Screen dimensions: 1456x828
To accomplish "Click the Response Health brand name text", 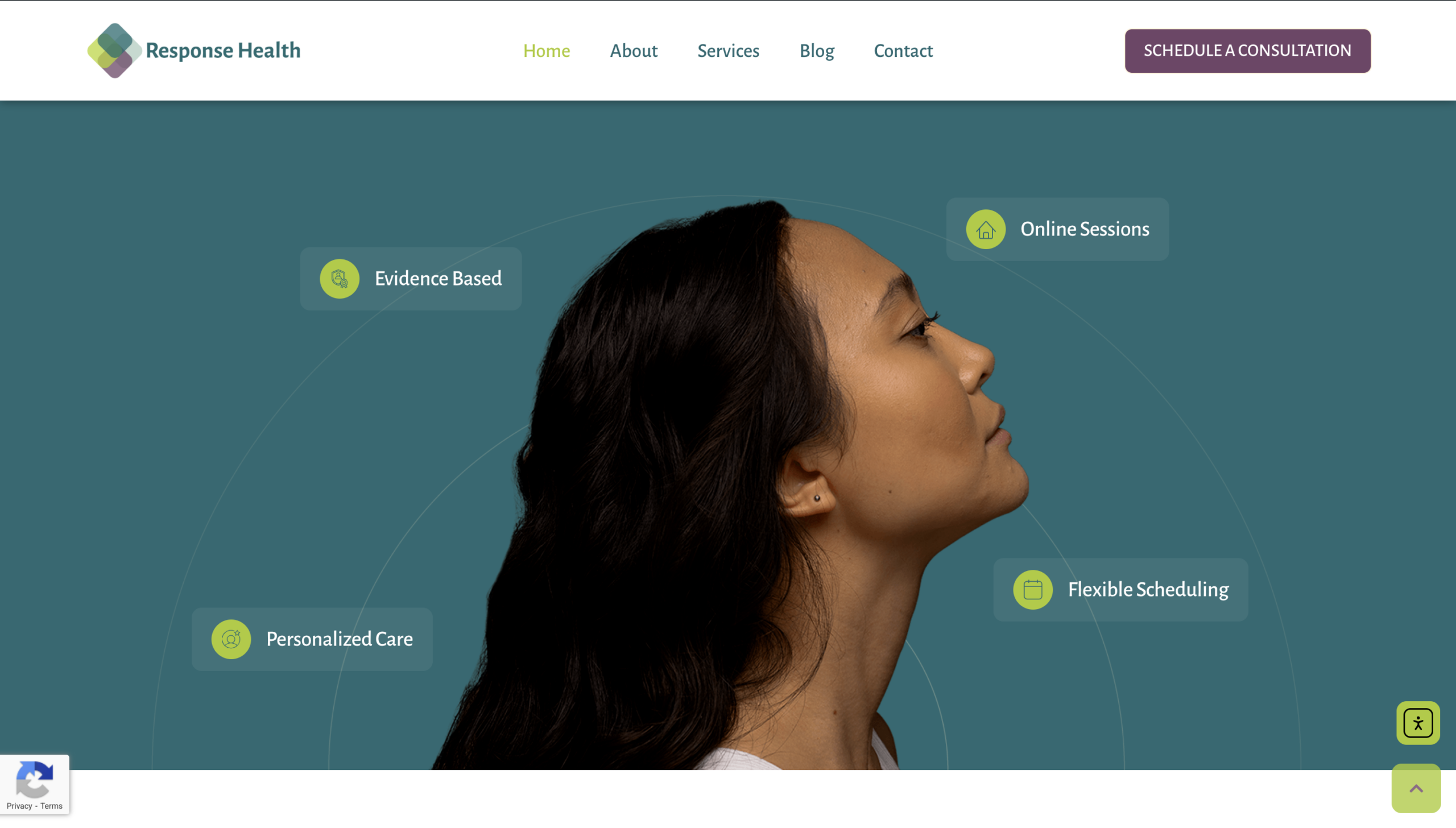I will pyautogui.click(x=223, y=51).
